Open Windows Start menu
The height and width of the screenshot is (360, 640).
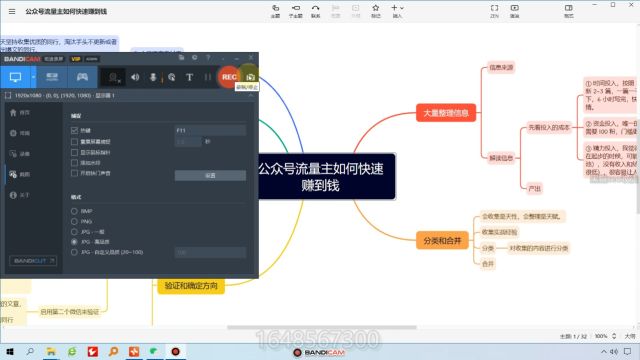(x=10, y=351)
